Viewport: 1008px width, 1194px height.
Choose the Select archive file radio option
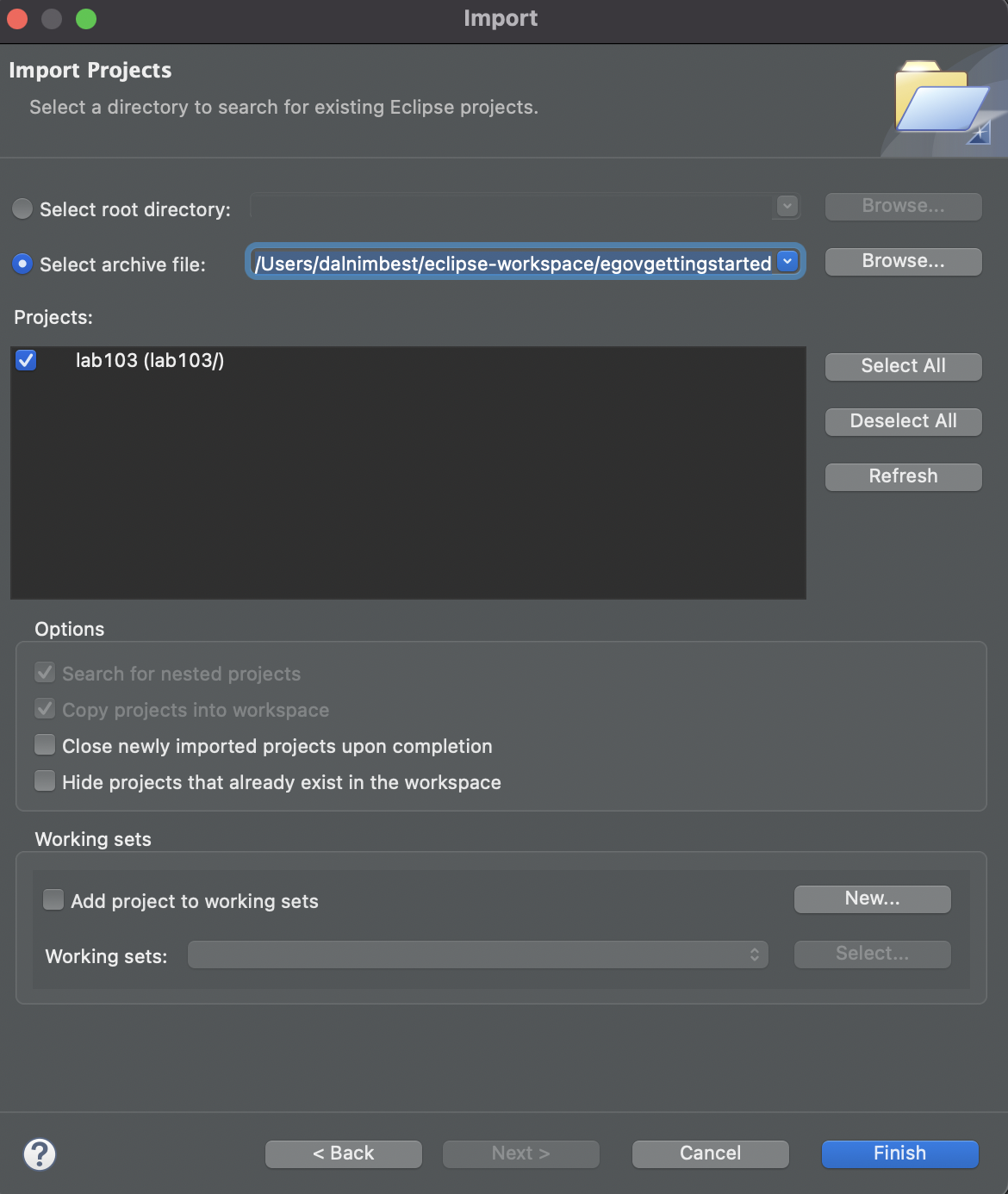22,264
